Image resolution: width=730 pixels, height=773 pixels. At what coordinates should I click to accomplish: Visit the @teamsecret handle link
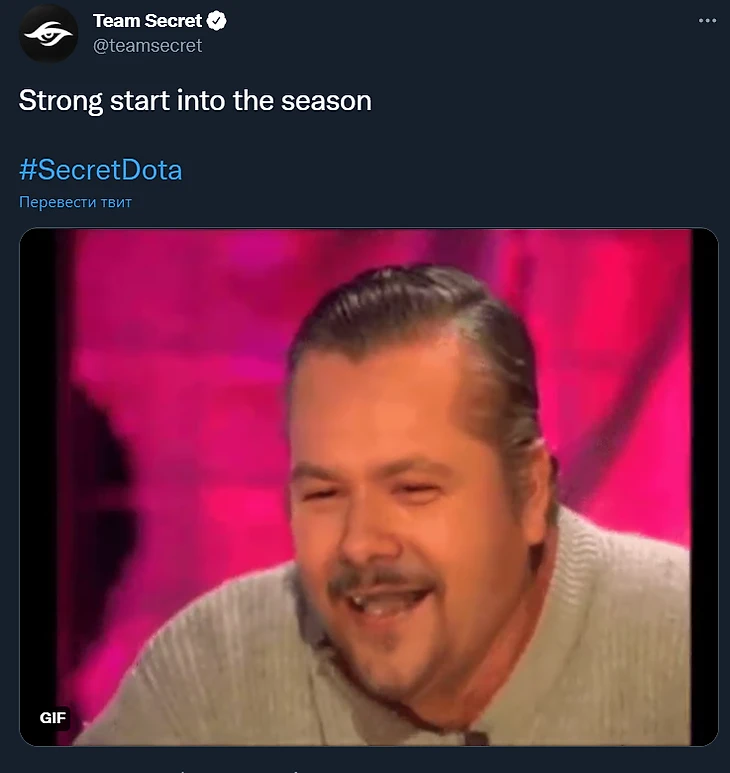click(x=147, y=45)
